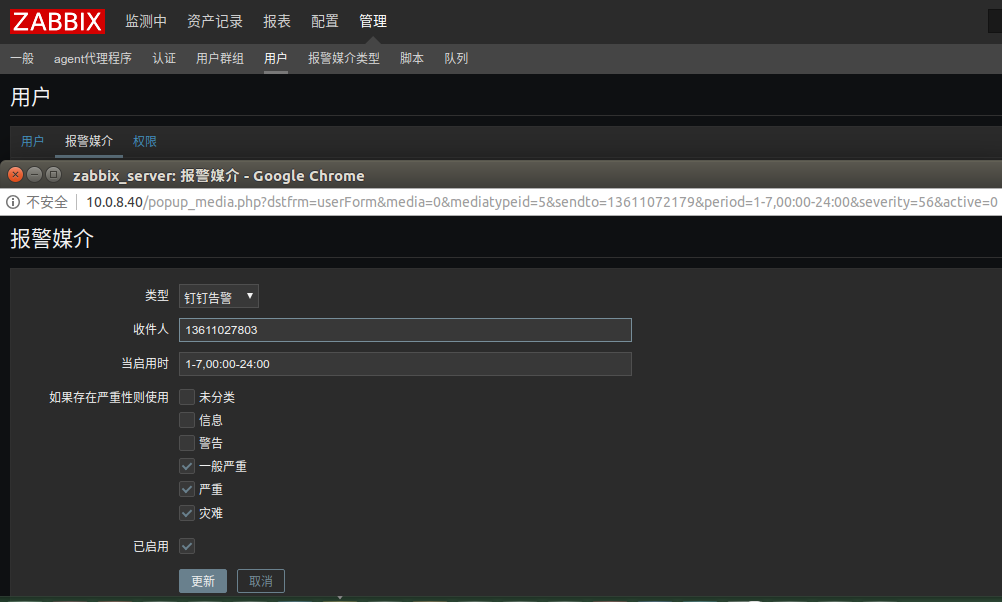
Task: Go to 一般 submenu
Action: (22, 58)
